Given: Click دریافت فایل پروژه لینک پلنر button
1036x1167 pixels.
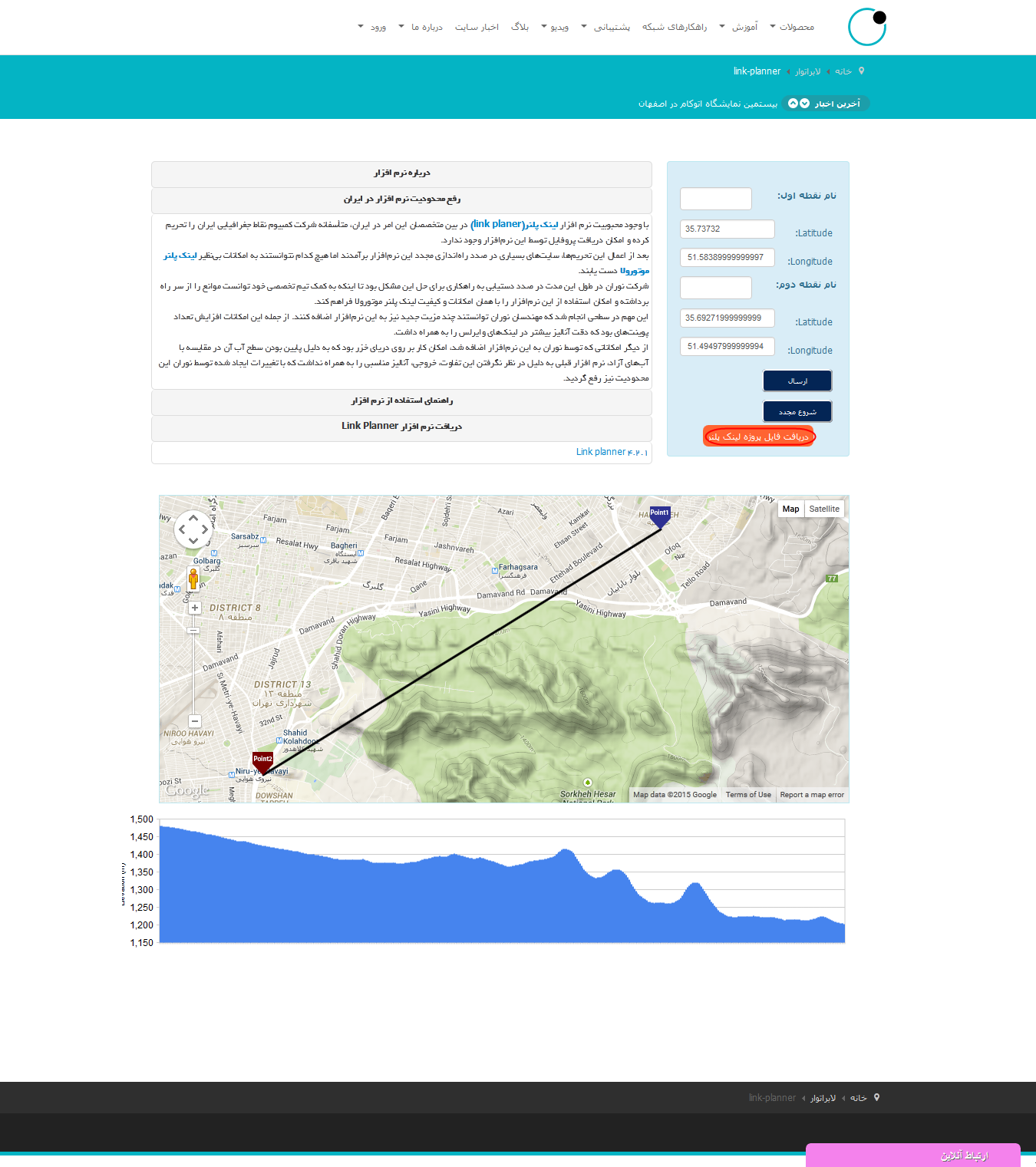Looking at the screenshot, I should (758, 437).
